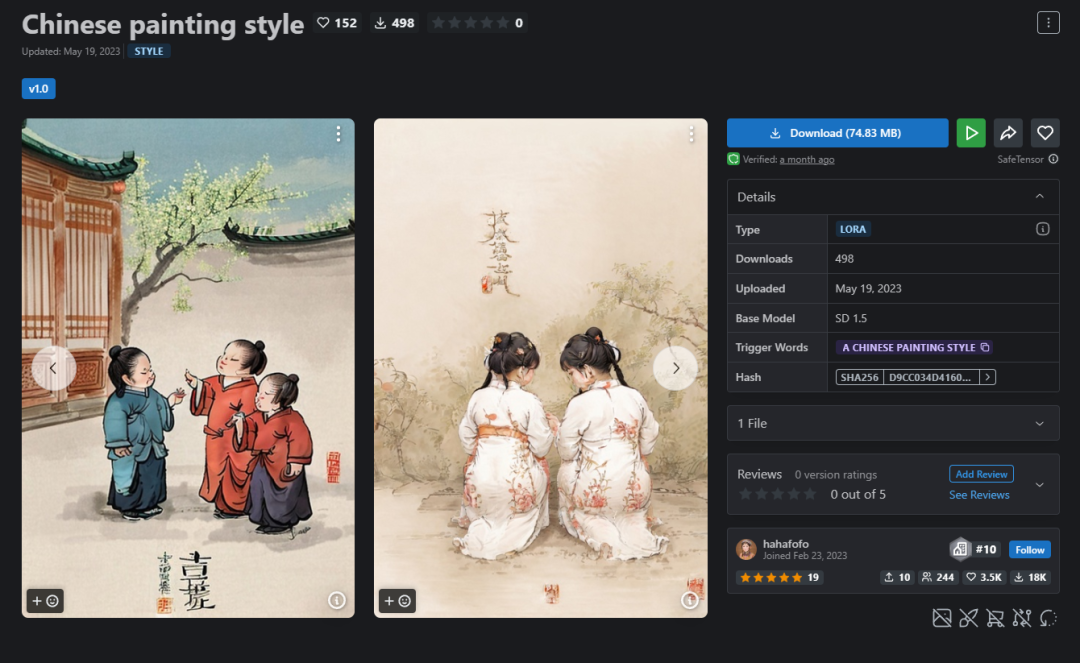Click the crossed-out brush permission icon
This screenshot has width=1080, height=663.
968,618
